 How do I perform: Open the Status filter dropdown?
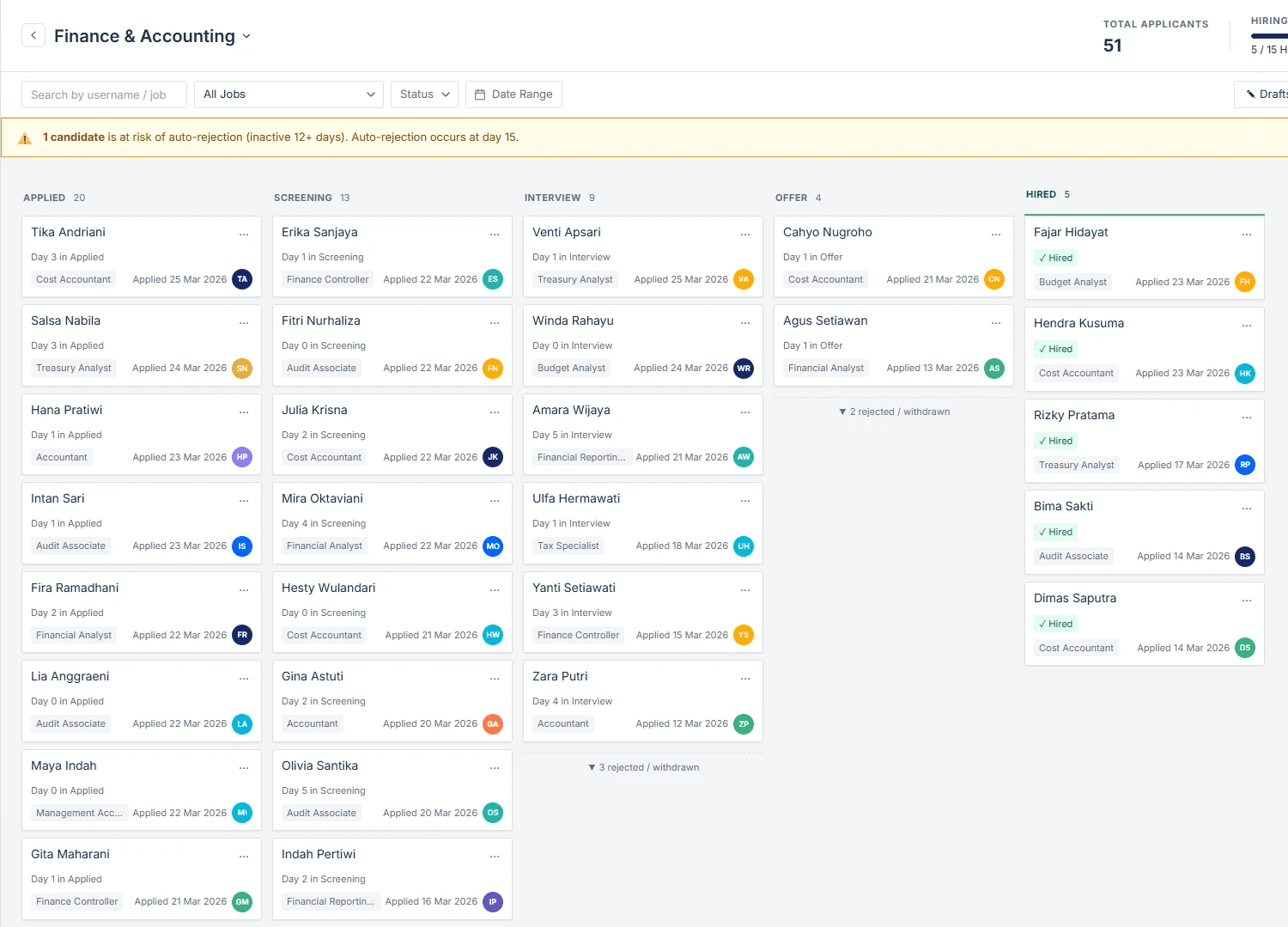(x=423, y=95)
